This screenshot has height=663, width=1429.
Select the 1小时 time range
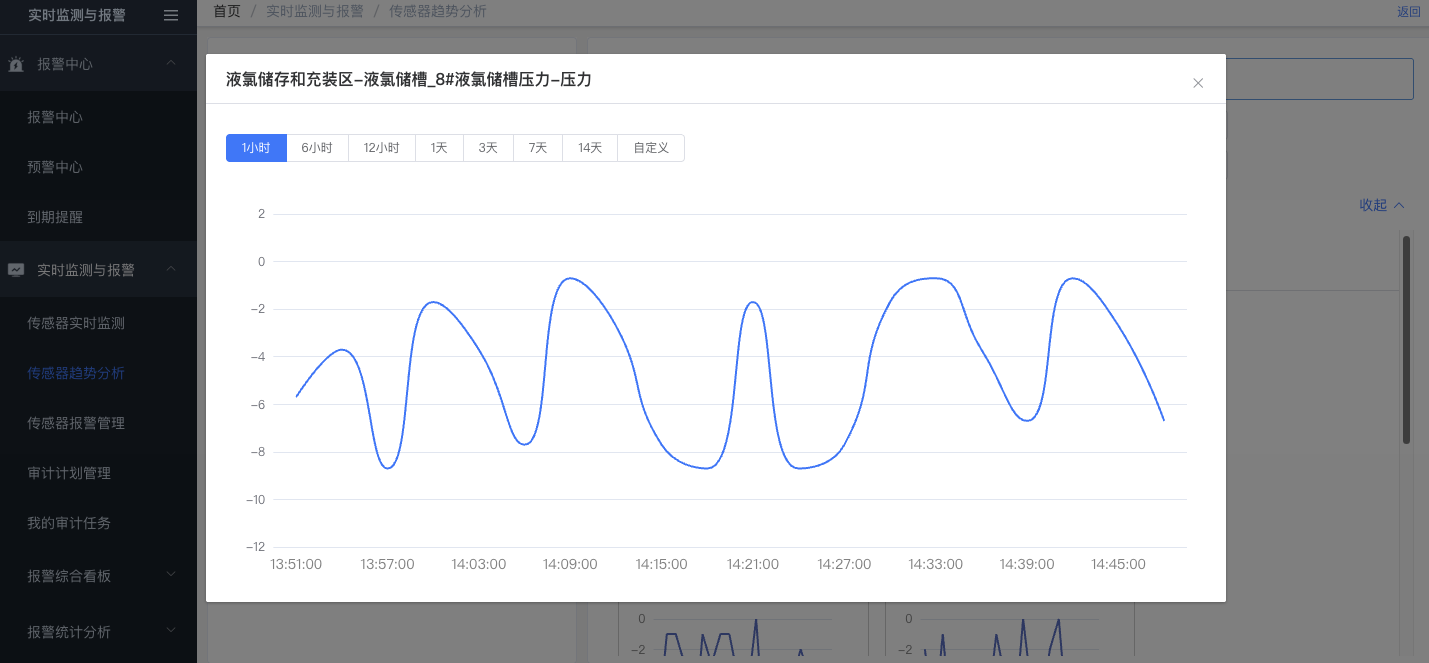tap(256, 148)
